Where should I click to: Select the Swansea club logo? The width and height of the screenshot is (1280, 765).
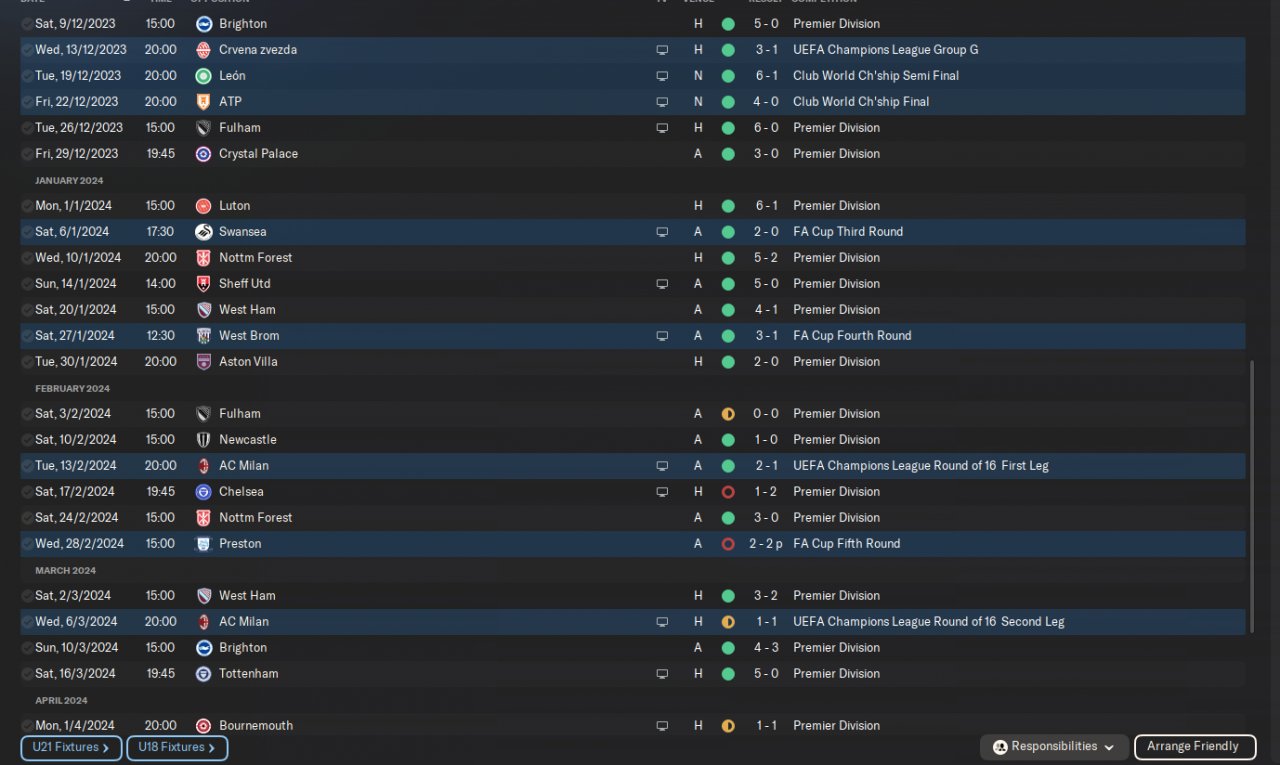(x=204, y=232)
